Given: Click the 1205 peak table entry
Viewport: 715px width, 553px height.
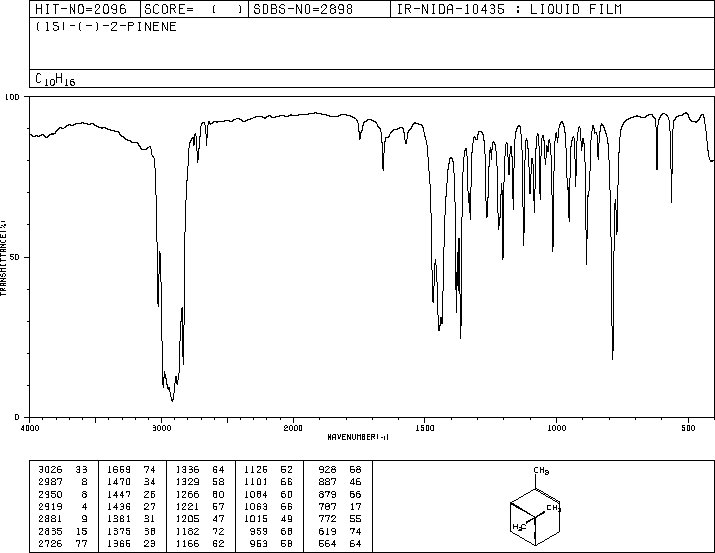Looking at the screenshot, I should 200,519.
